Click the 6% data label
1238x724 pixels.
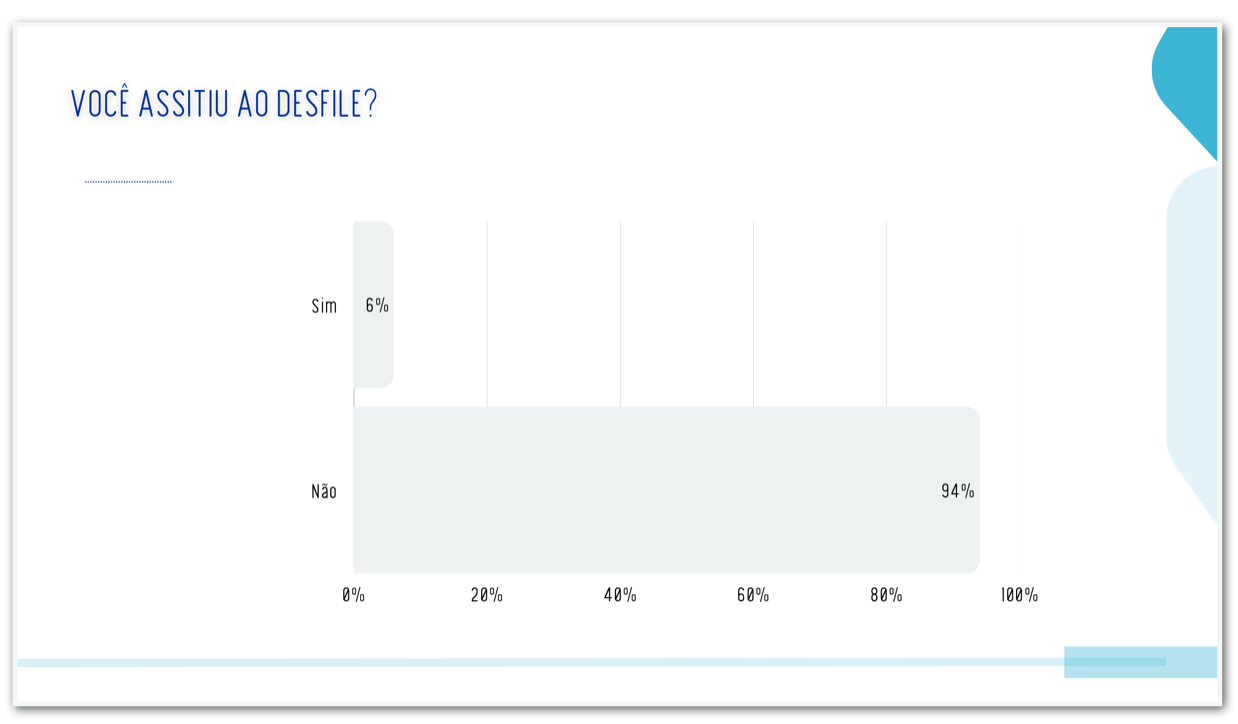click(x=377, y=306)
